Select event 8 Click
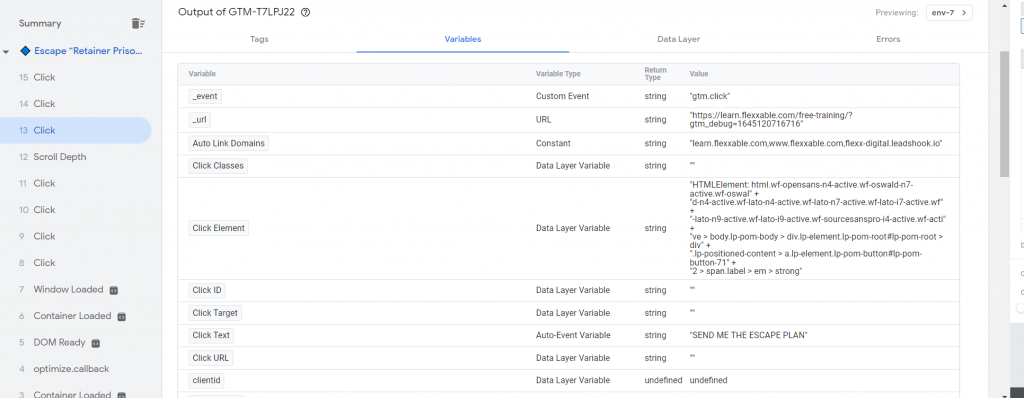1024x398 pixels. point(76,263)
